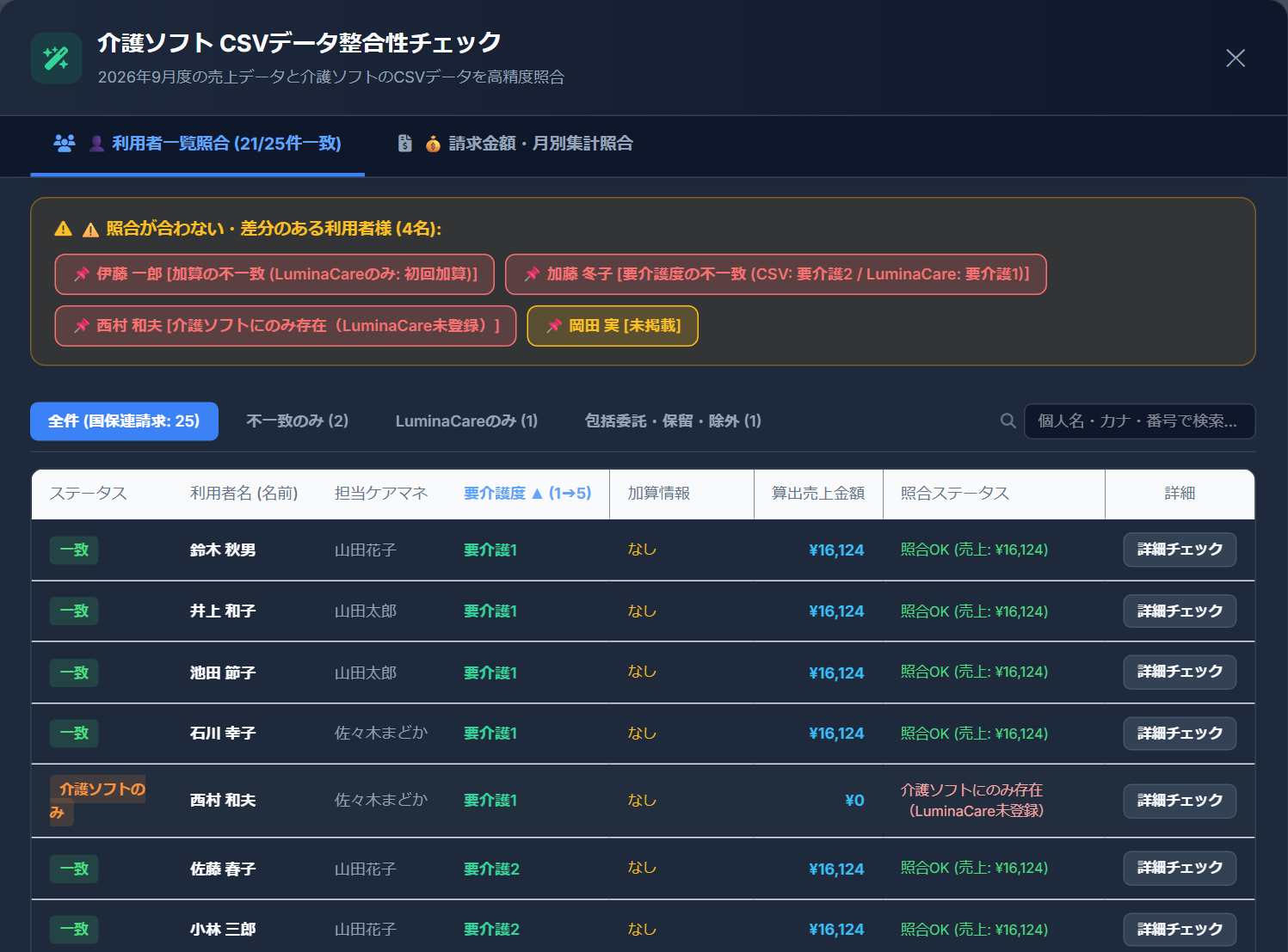Open the 伊藤 一郎 加算の不一致 chip

274,274
